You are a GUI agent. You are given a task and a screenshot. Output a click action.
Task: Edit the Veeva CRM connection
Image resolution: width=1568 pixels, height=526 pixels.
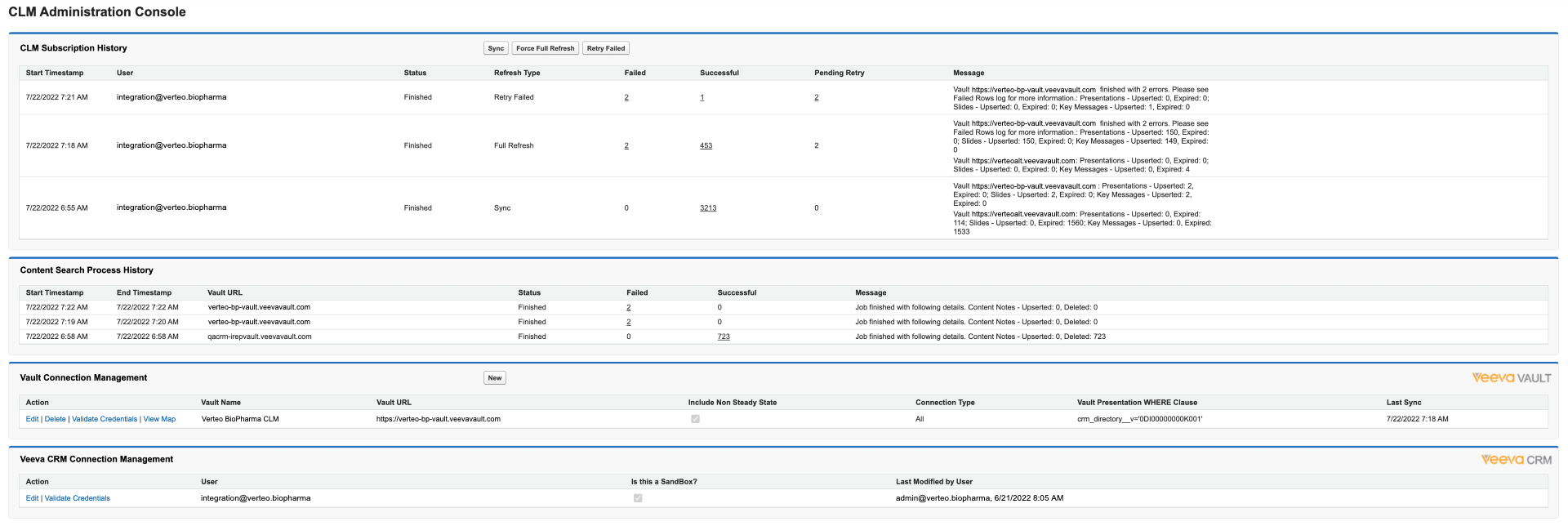32,498
